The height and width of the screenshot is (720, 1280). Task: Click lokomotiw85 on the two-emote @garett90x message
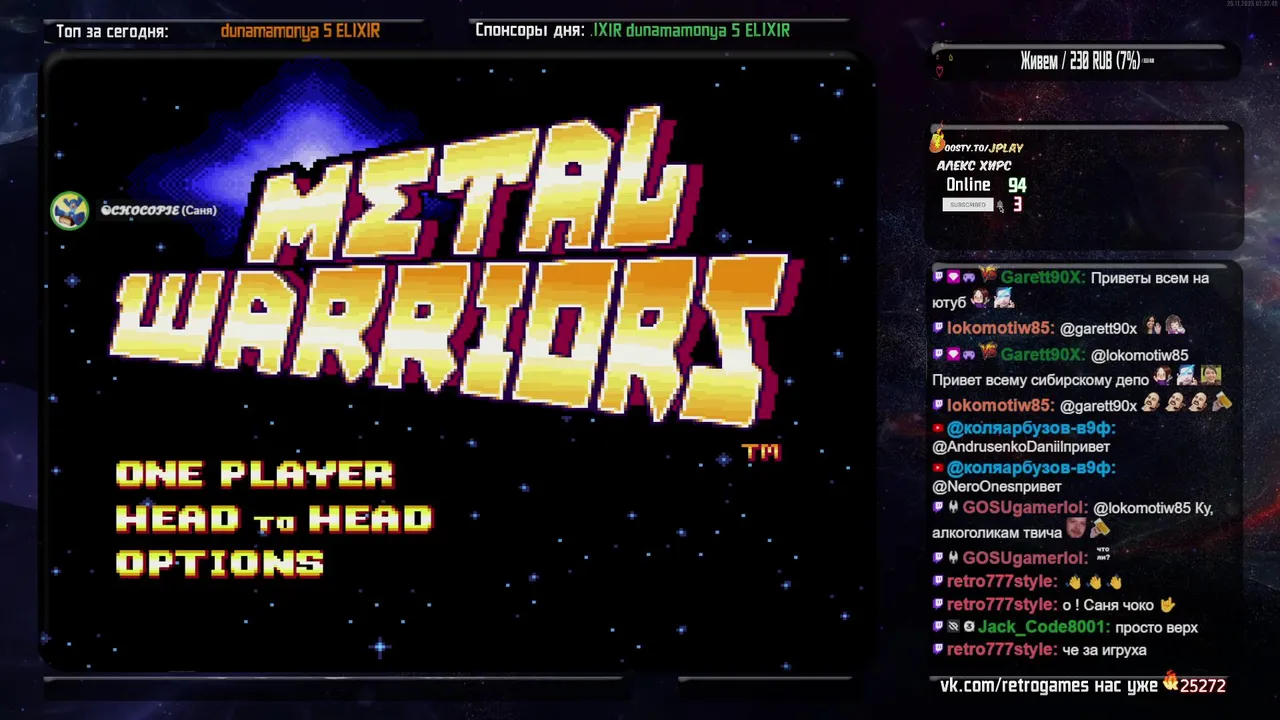click(1001, 328)
